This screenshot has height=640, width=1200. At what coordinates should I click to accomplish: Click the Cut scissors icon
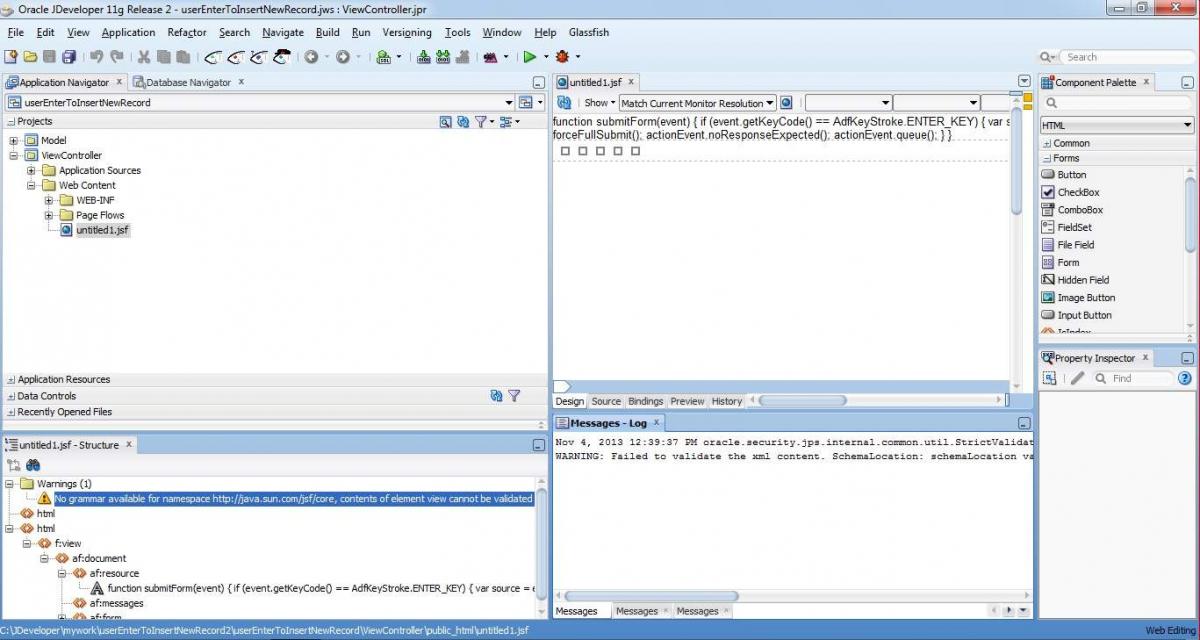[x=144, y=57]
